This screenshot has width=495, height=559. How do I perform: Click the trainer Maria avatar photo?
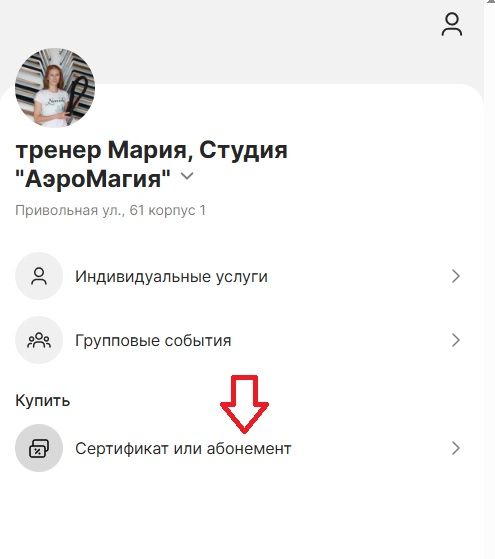[x=55, y=88]
